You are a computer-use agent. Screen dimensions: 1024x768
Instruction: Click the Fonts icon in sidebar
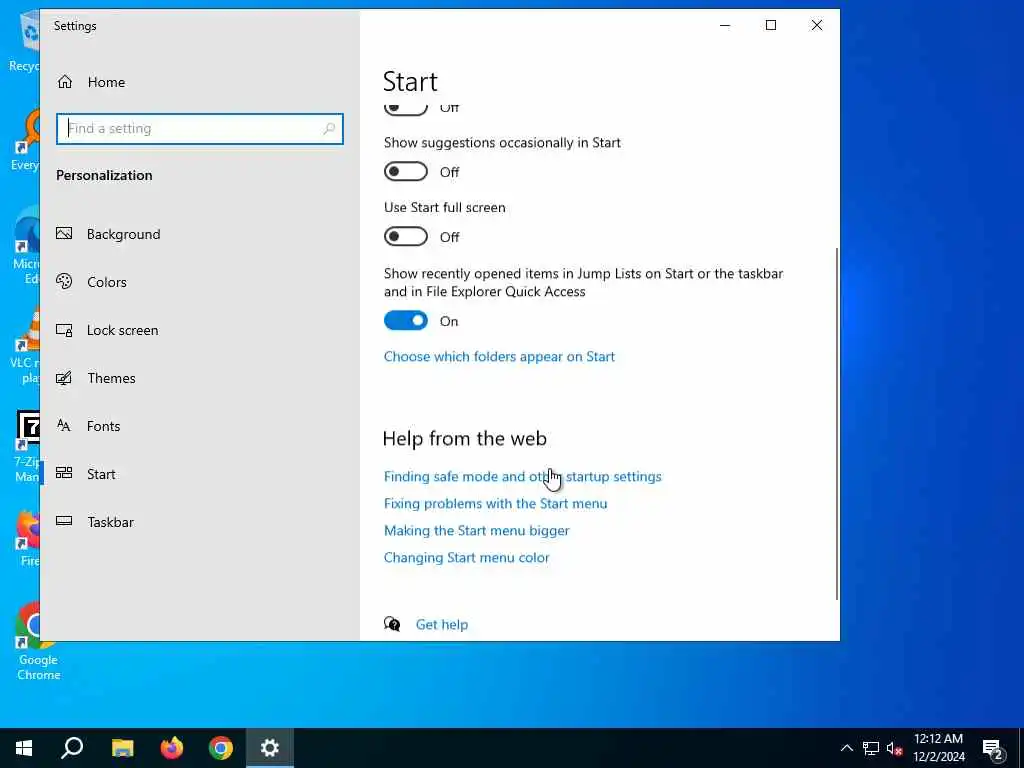pos(64,426)
